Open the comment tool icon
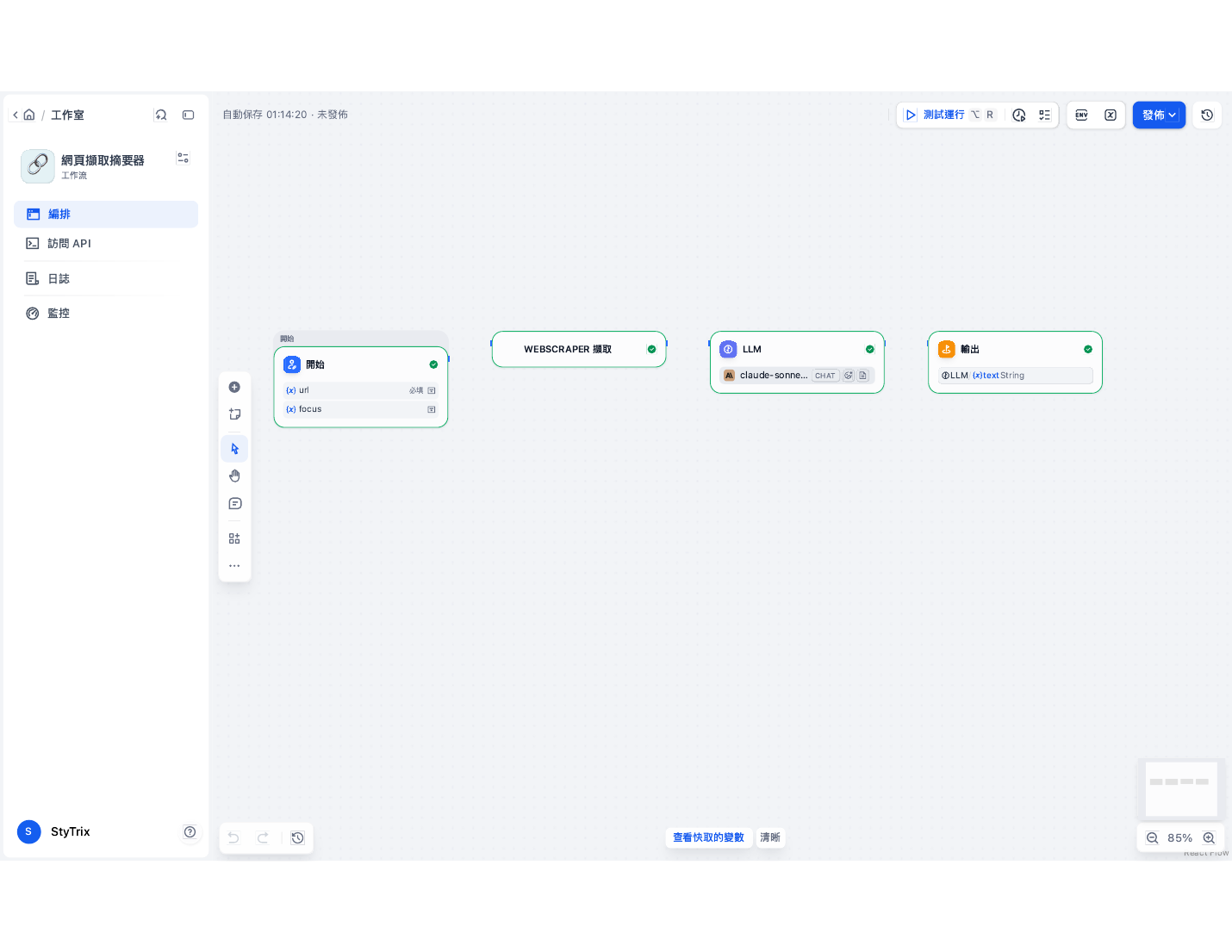Image resolution: width=1232 pixels, height=952 pixels. (x=234, y=504)
